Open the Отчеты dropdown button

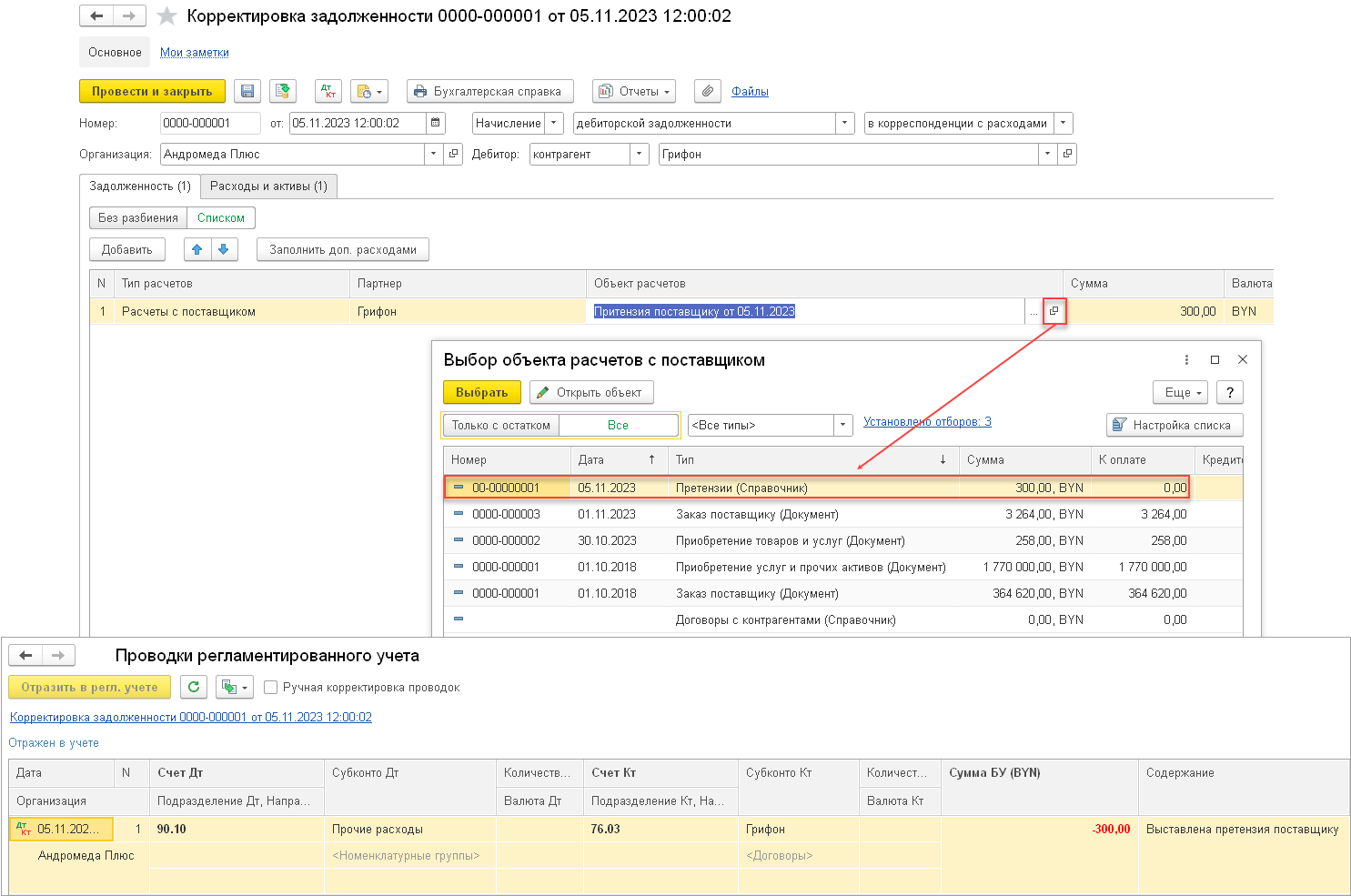[x=634, y=91]
